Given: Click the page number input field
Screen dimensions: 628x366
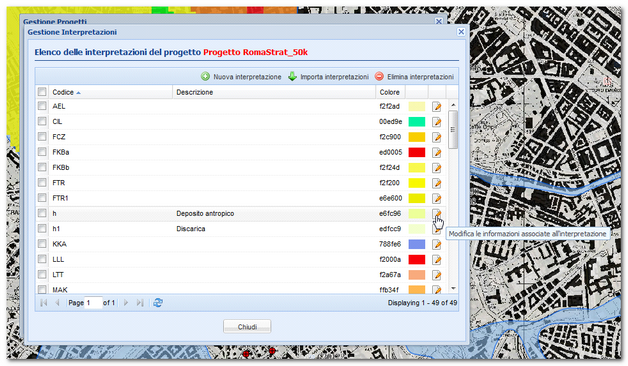Looking at the screenshot, I should (x=93, y=303).
